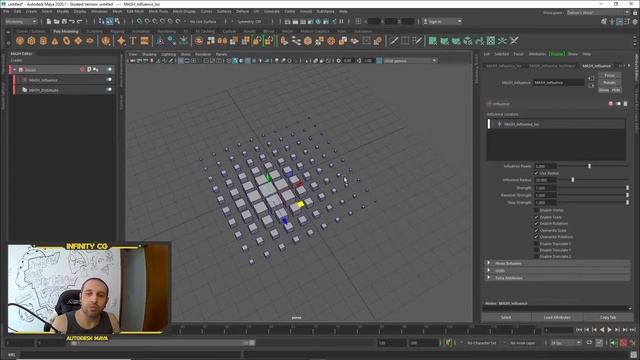
Task: Click the knife-shaped Multi-Cut shelf icon
Action: pyautogui.click(x=393, y=41)
